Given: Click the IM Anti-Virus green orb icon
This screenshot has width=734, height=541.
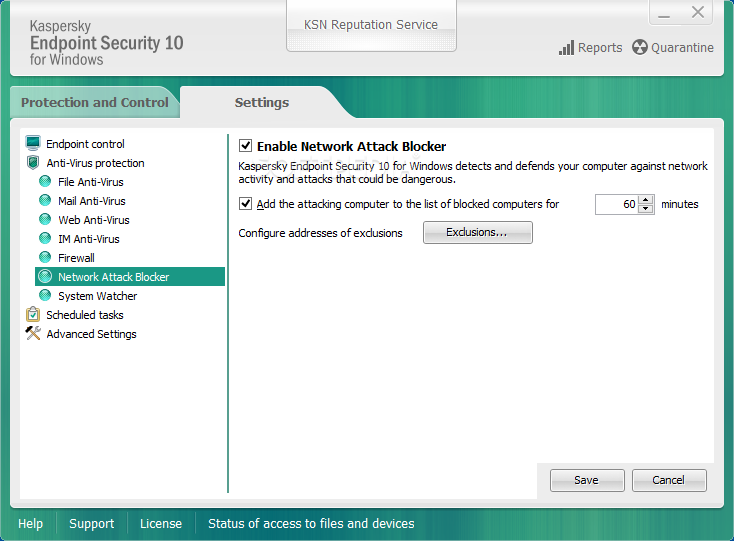Looking at the screenshot, I should (45, 239).
